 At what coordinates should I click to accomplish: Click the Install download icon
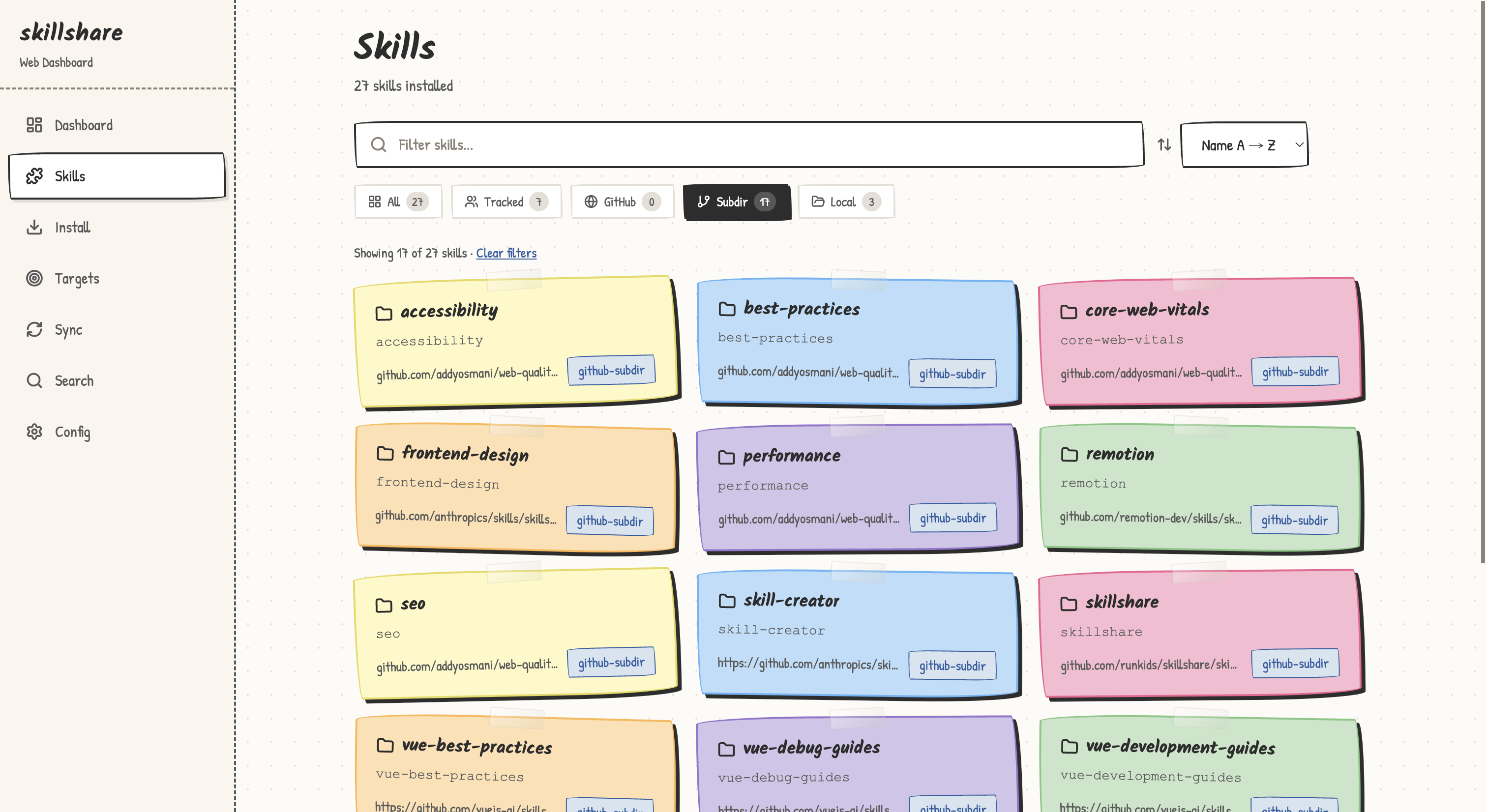[34, 228]
